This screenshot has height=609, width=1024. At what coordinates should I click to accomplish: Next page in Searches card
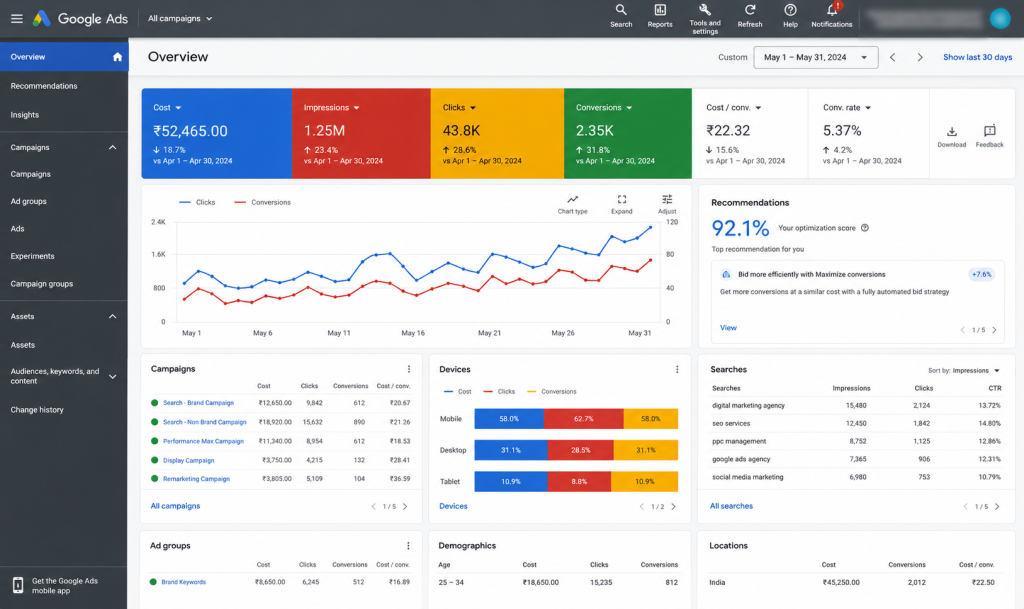(997, 507)
